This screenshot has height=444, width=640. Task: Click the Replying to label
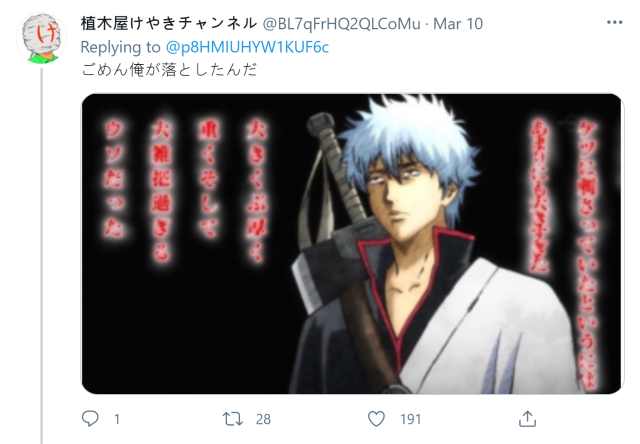(x=120, y=47)
